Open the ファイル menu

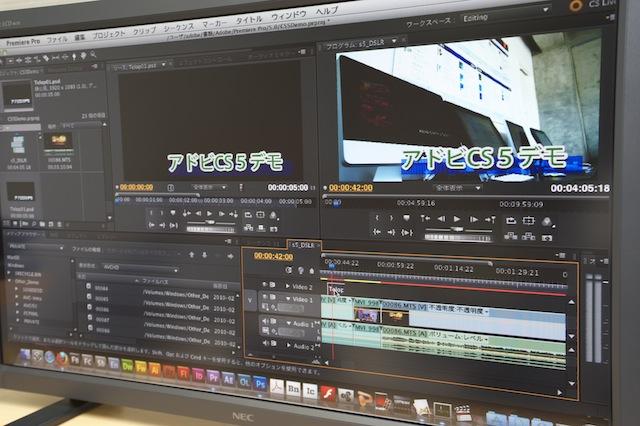[57, 39]
